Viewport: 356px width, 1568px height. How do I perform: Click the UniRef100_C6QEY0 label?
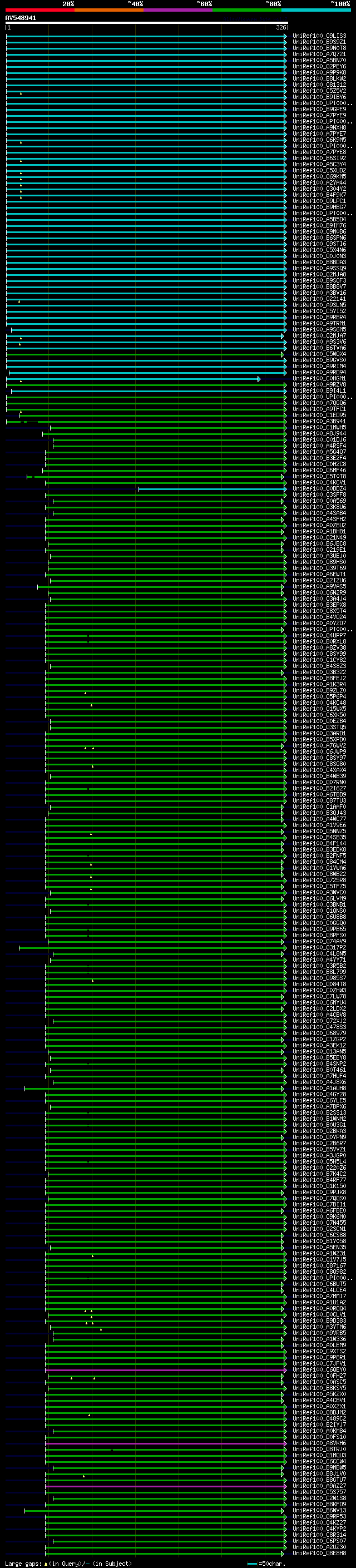(x=319, y=1370)
